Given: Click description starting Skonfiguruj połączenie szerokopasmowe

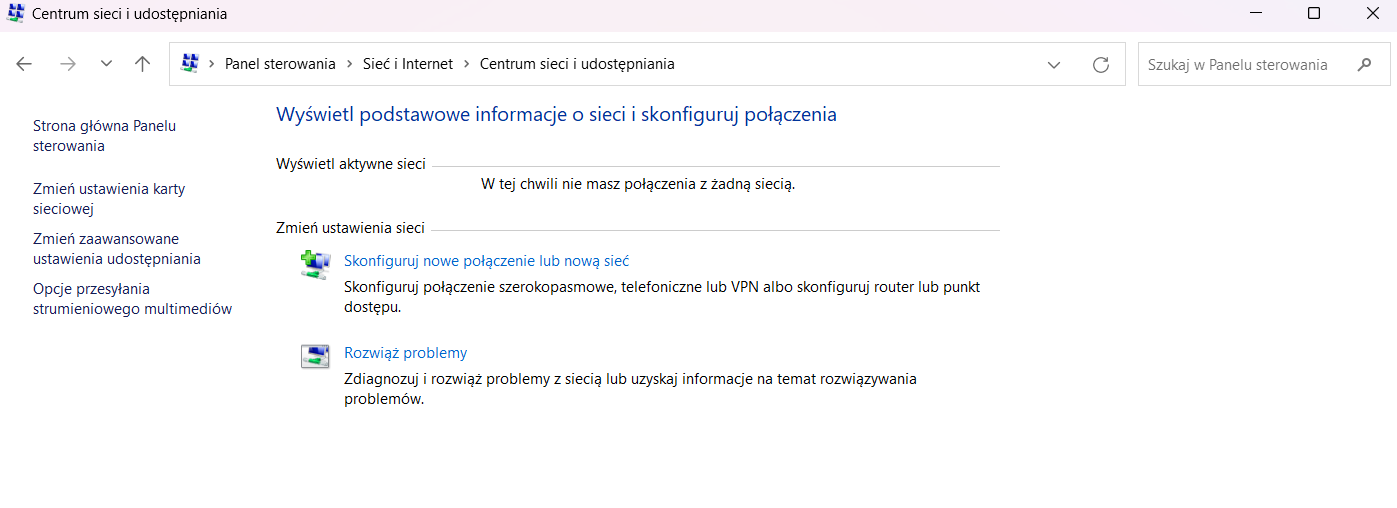Looking at the screenshot, I should [662, 297].
